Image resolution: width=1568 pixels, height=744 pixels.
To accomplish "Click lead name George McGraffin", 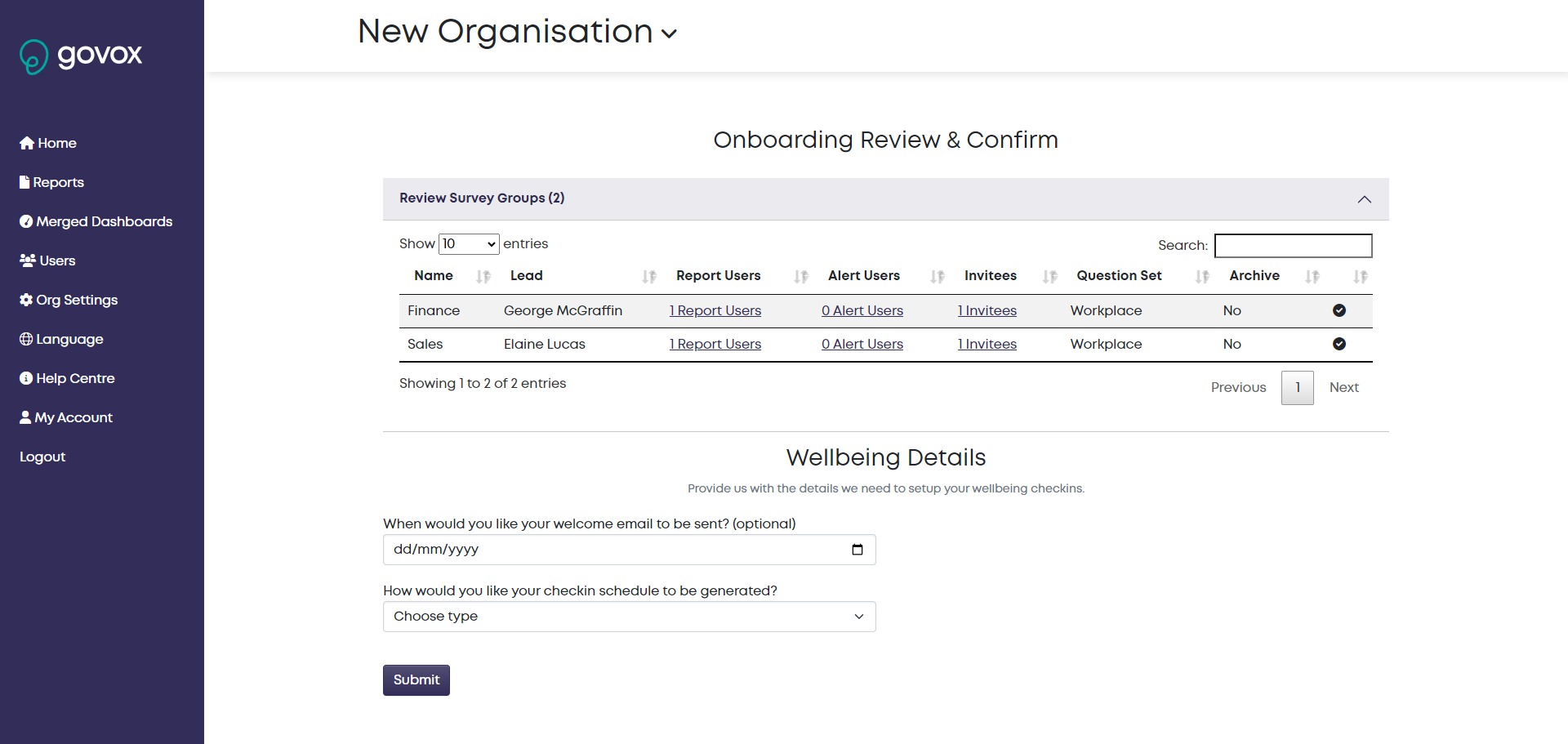I will pos(563,310).
